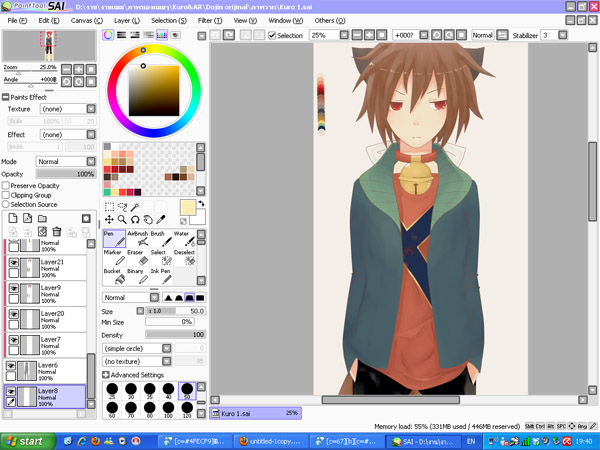Open the Canvas menu
Viewport: 600px width, 450px height.
(87, 21)
